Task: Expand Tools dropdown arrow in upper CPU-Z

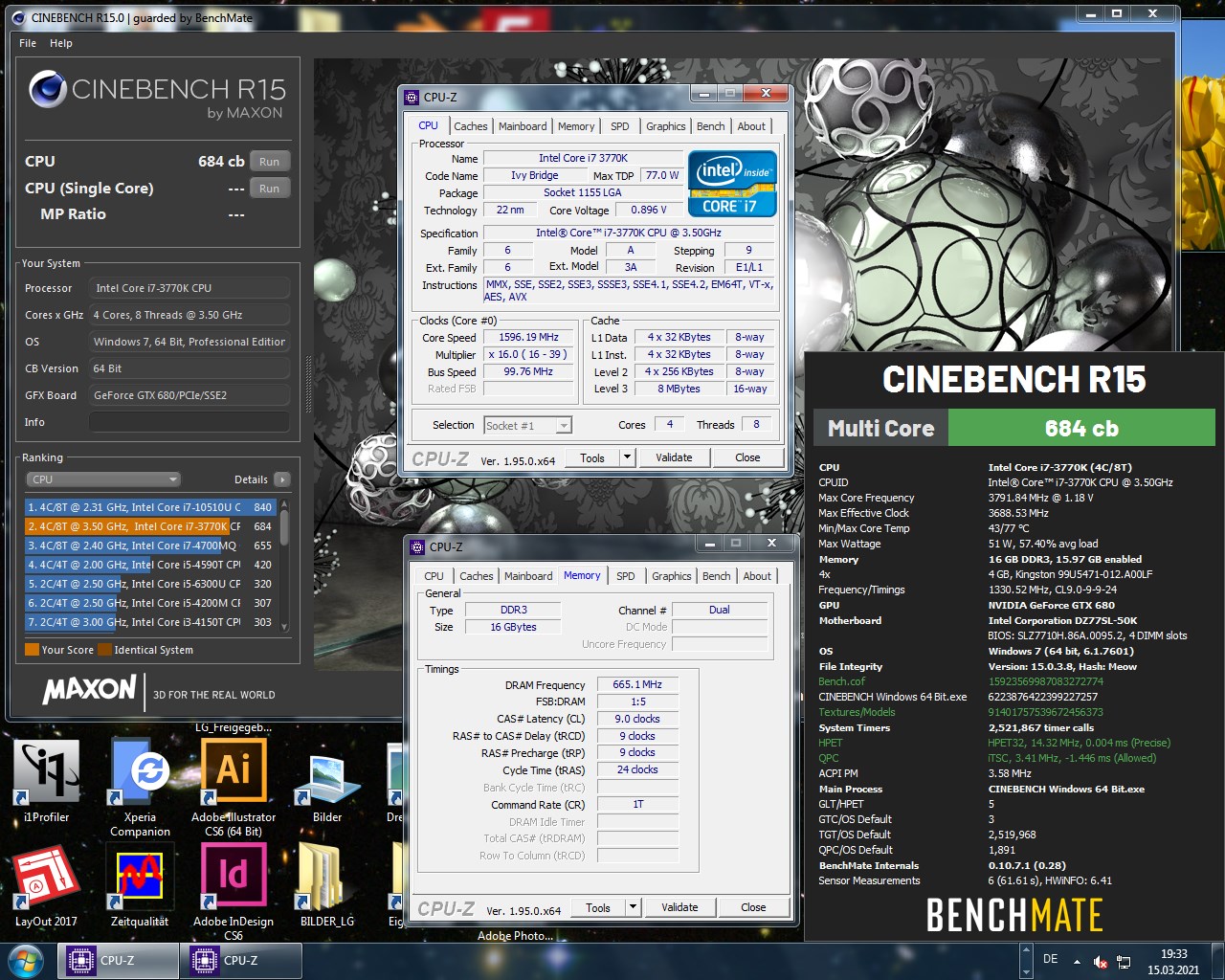Action: (628, 457)
